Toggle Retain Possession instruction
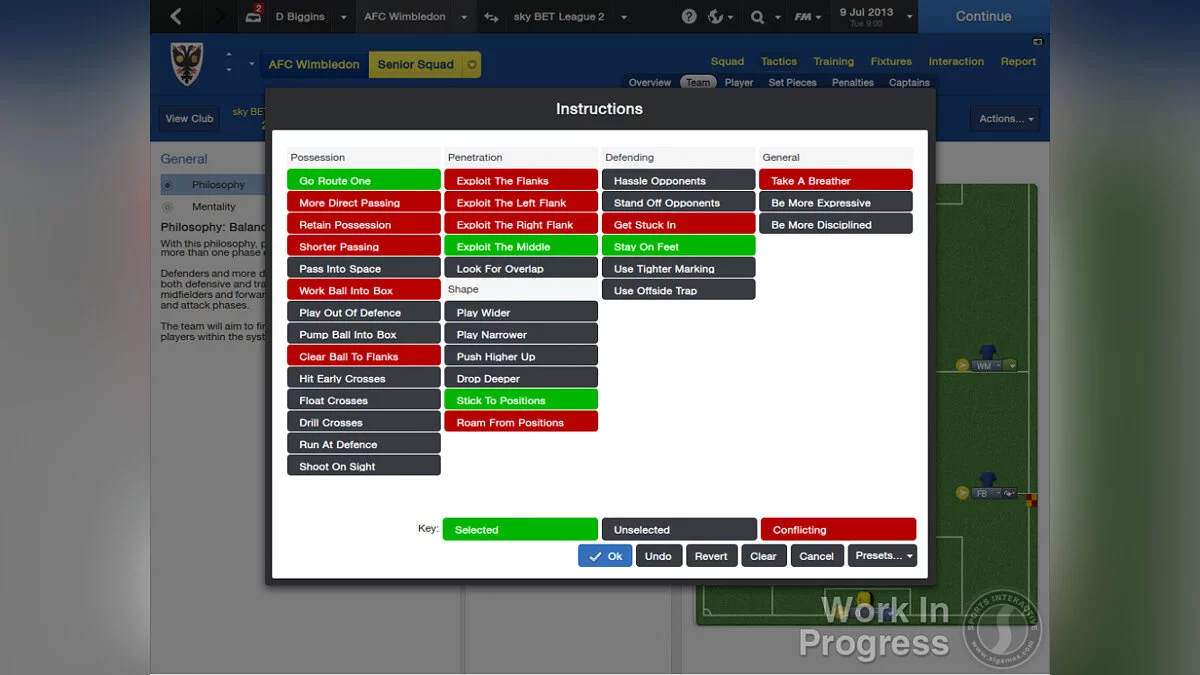 tap(364, 224)
